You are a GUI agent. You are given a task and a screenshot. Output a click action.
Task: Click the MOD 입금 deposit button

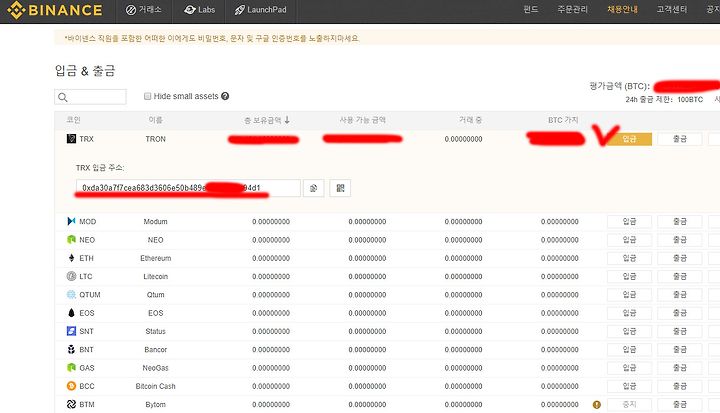[x=629, y=221]
